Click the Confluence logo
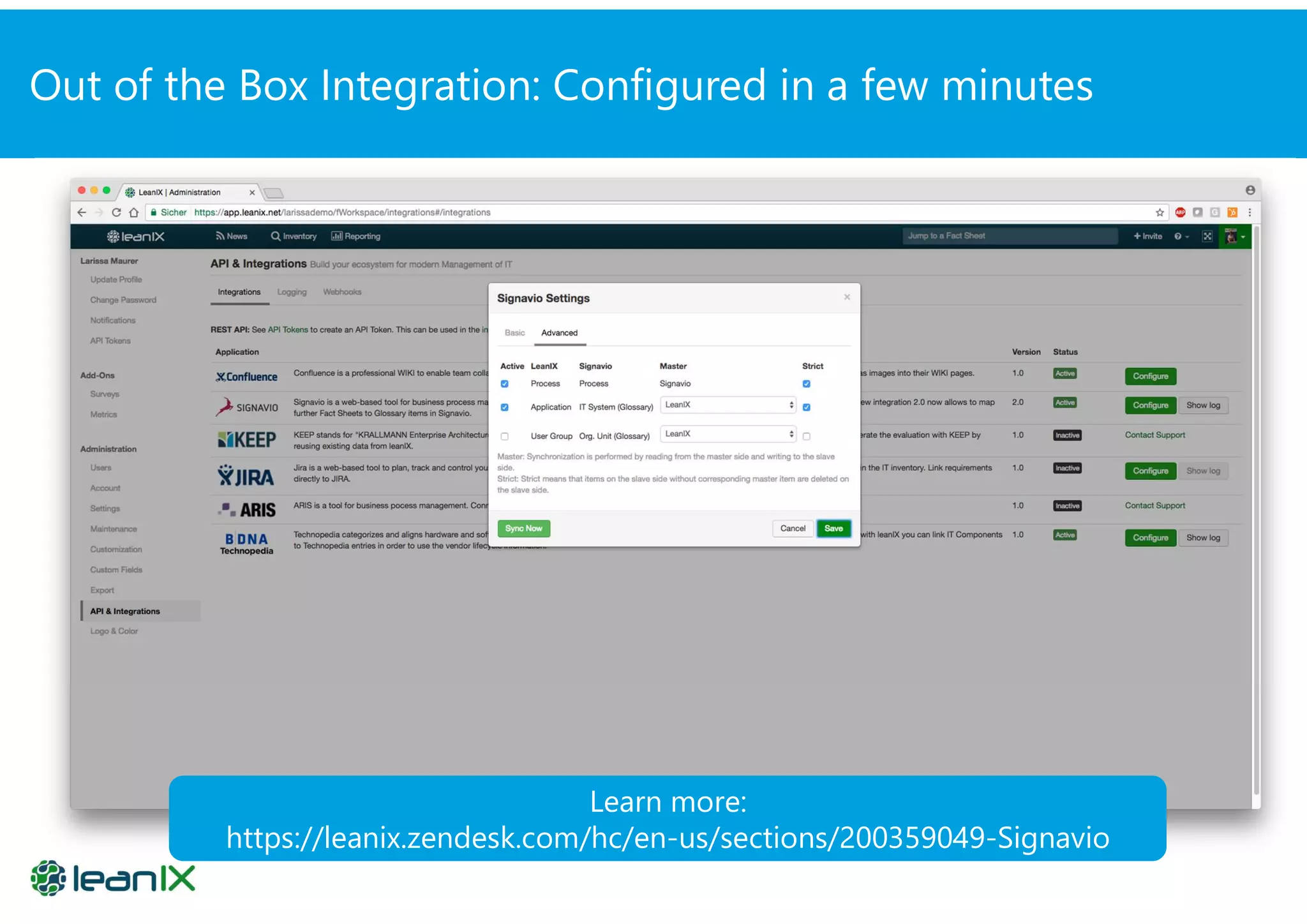Viewport: 1307px width, 924px height. pyautogui.click(x=246, y=376)
